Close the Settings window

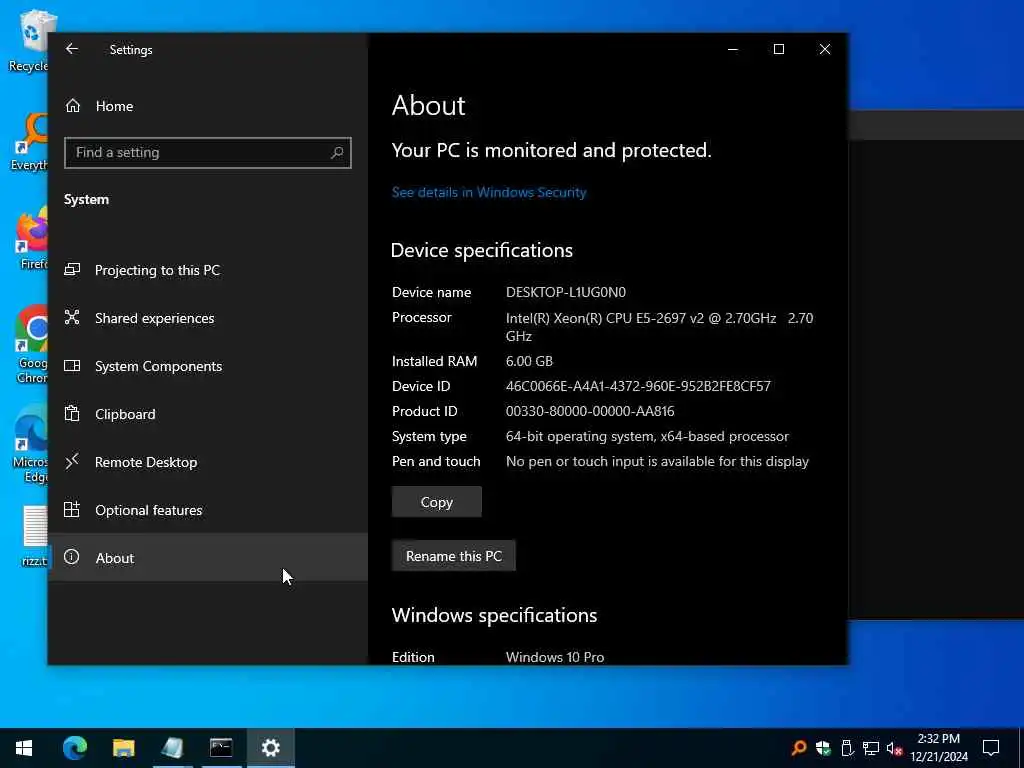825,49
